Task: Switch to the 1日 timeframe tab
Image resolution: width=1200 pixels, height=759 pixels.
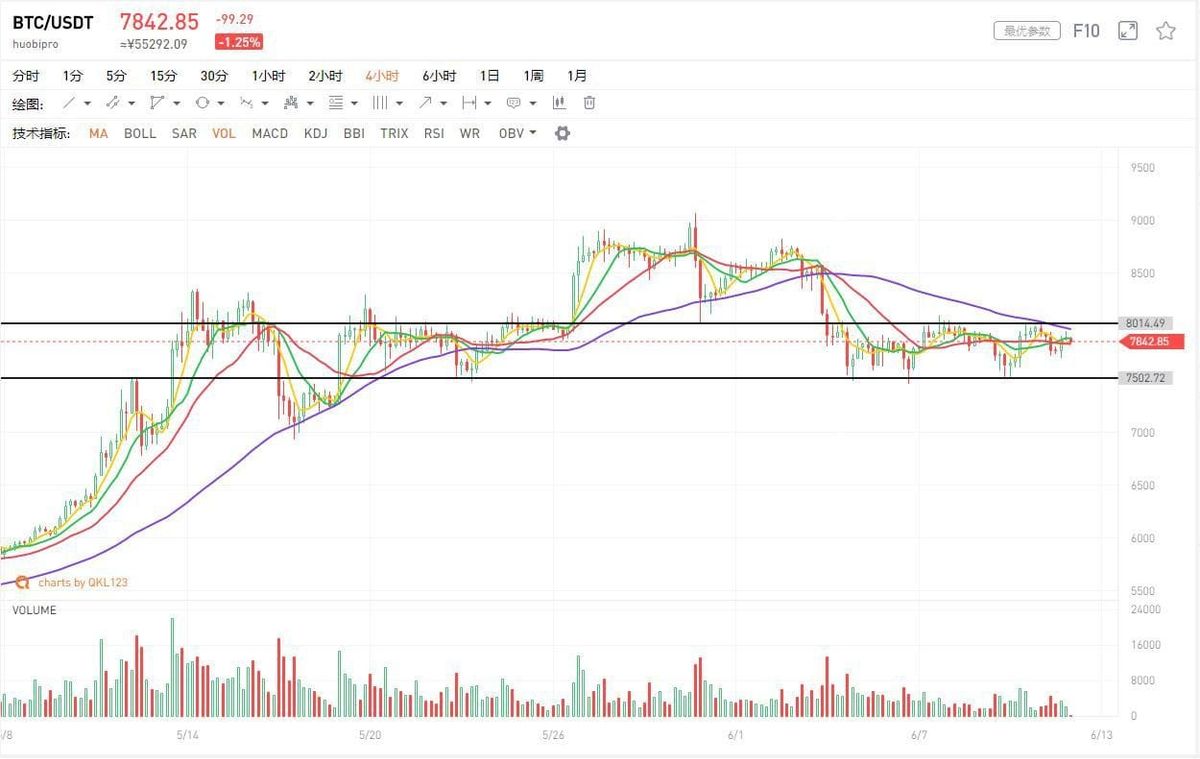Action: [x=488, y=75]
